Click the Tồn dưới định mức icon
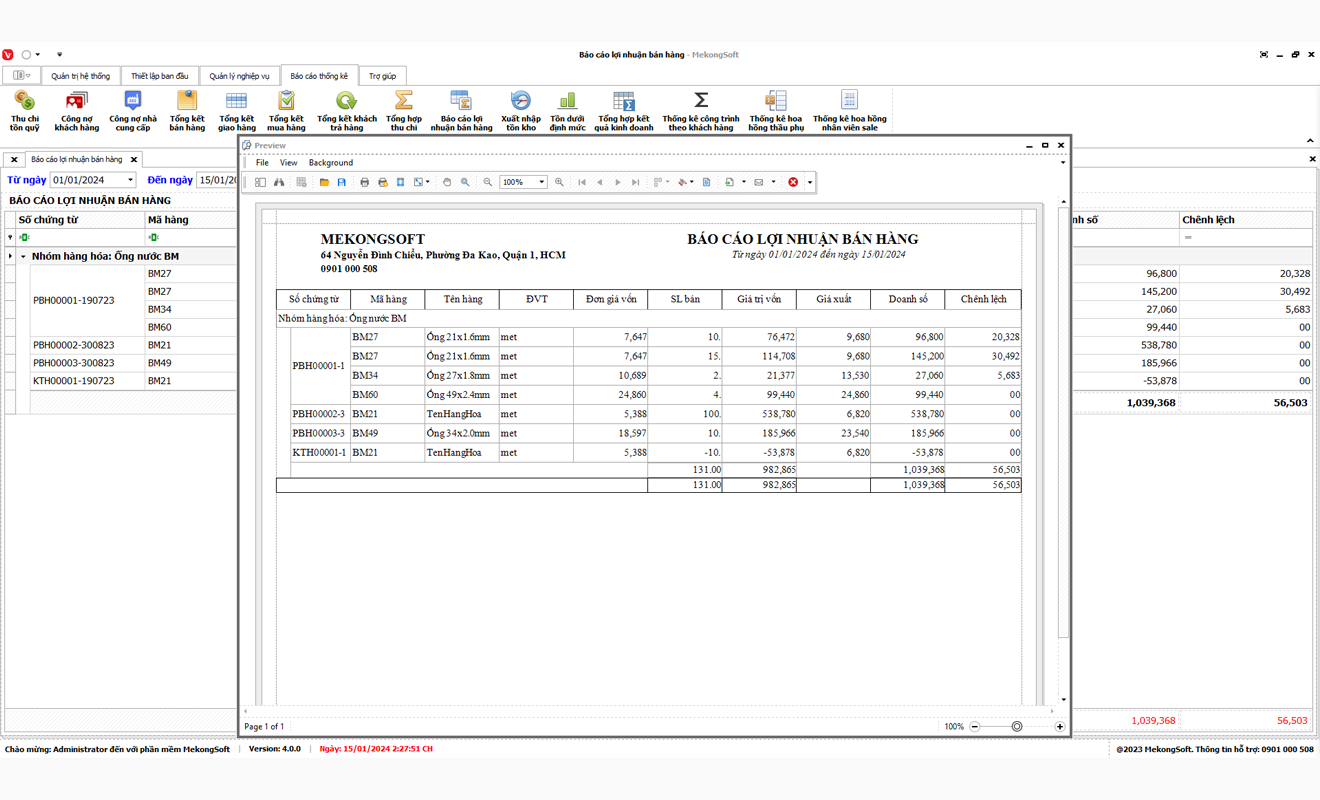1320x800 pixels. [567, 110]
